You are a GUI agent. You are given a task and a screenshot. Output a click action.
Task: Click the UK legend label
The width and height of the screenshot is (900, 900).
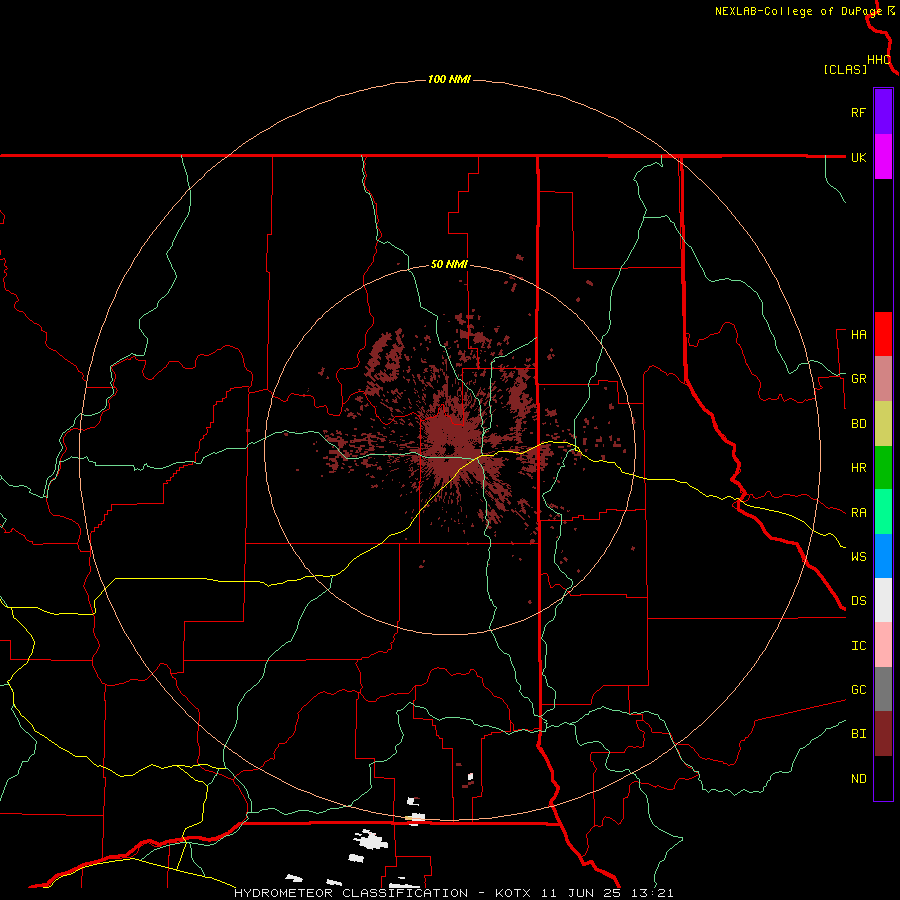(x=858, y=157)
